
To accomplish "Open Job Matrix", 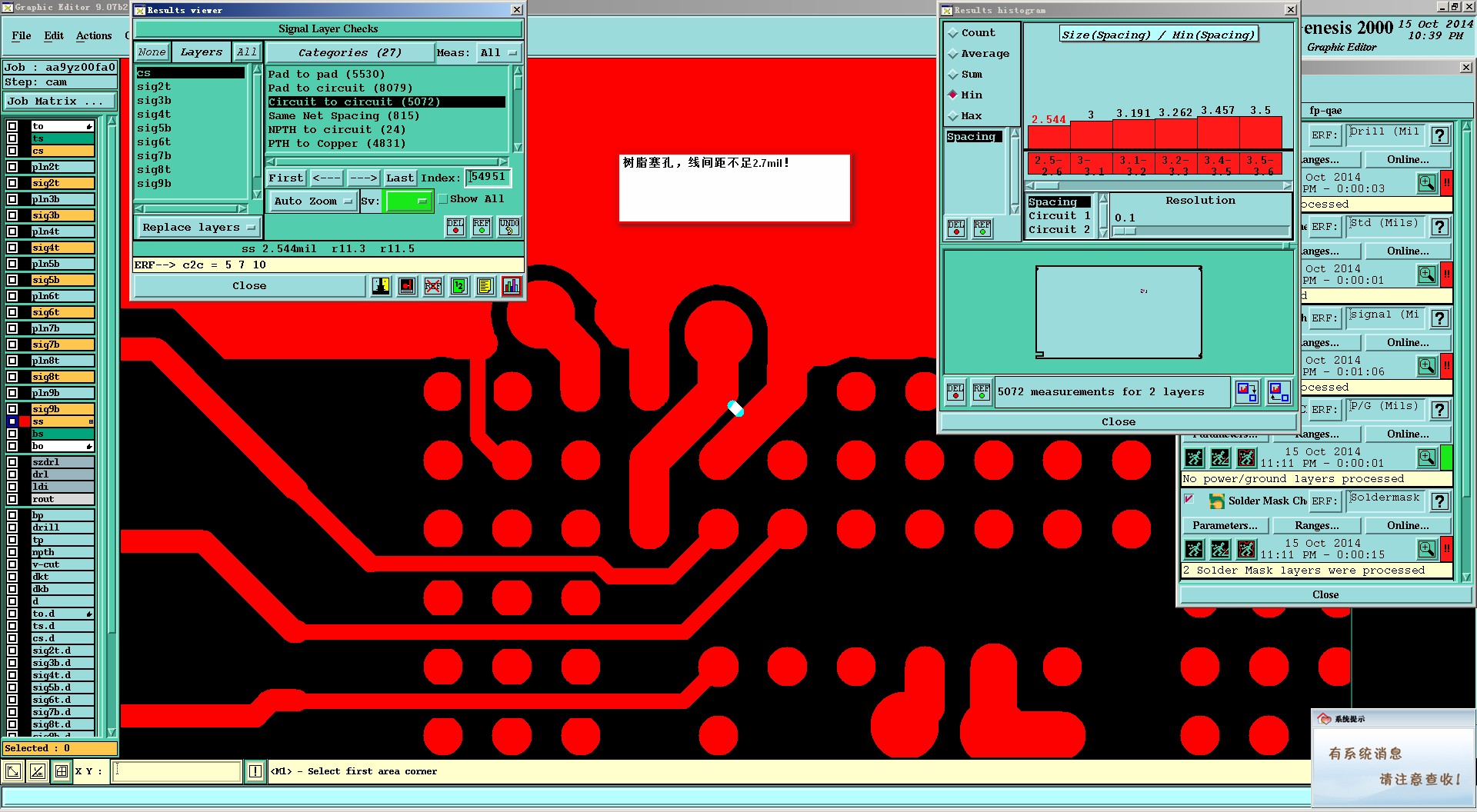I will click(60, 101).
